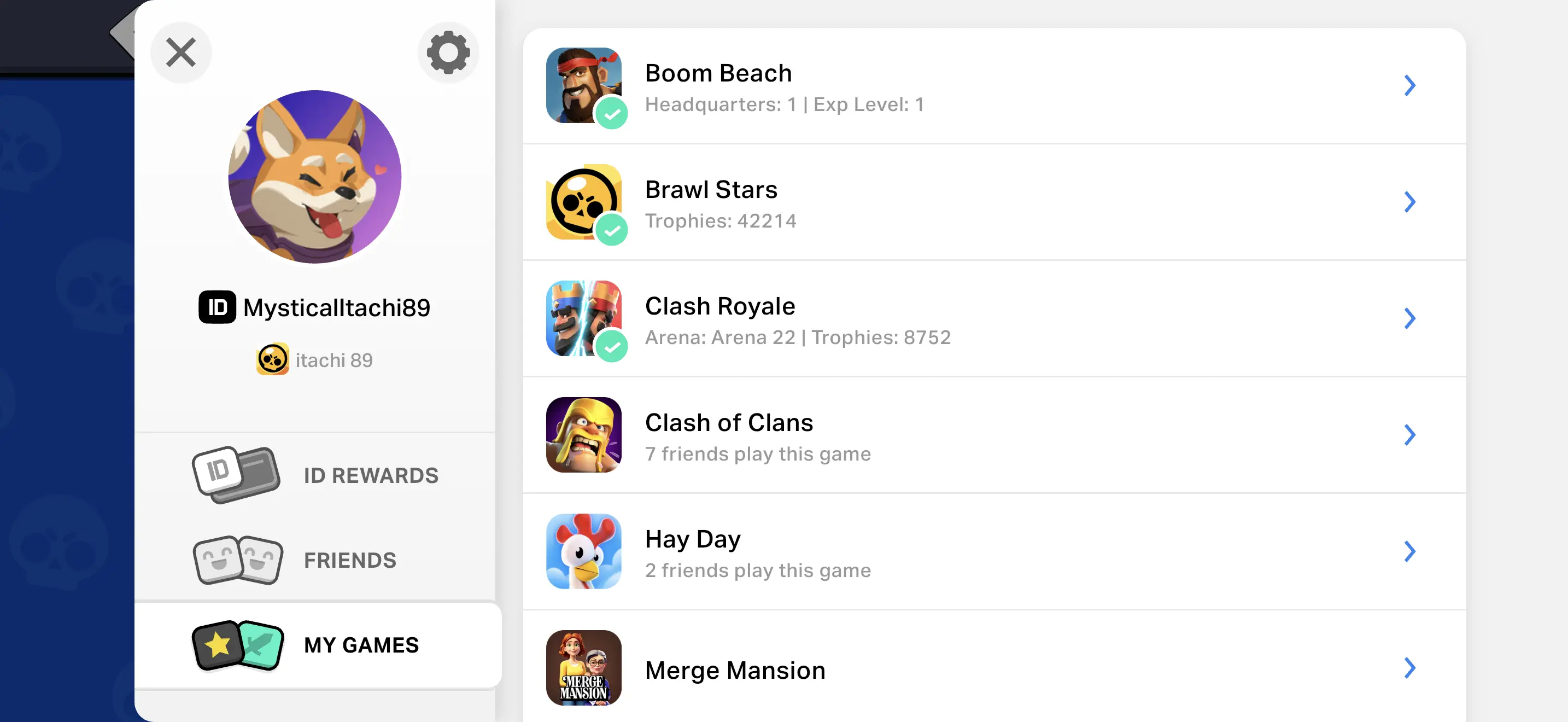Close the Supercell ID panel
Screen dimensions: 1568x722
[x=181, y=53]
